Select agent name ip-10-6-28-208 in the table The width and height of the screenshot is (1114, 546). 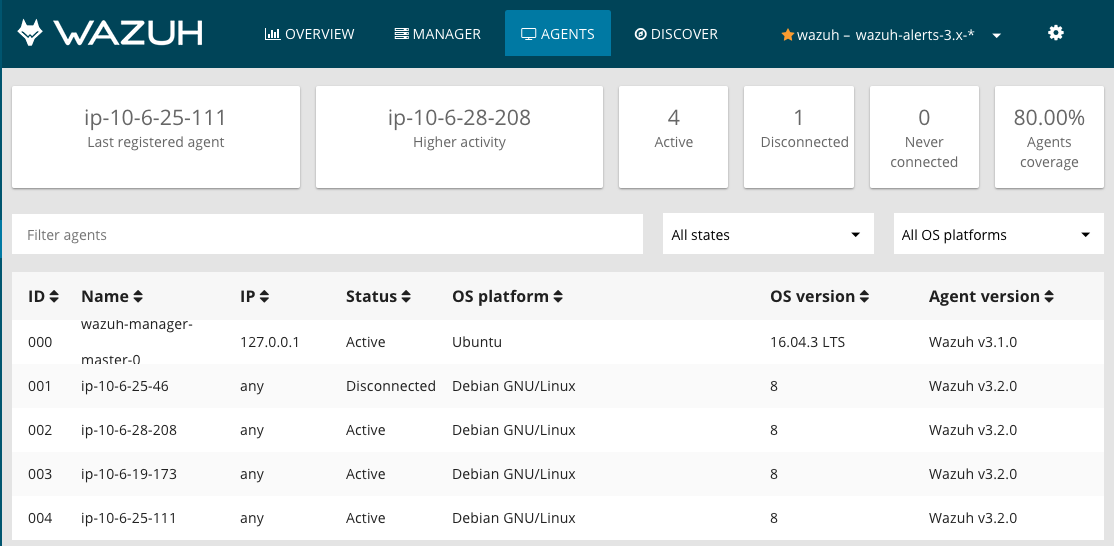point(129,430)
